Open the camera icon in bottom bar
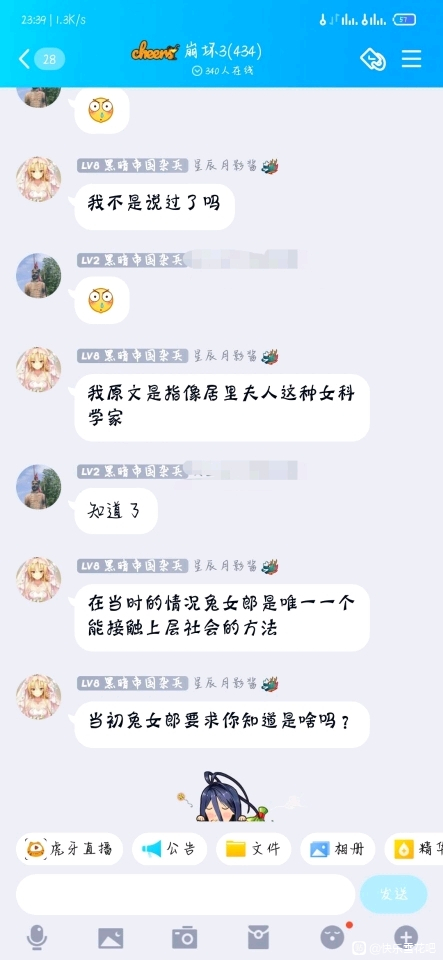Image resolution: width=443 pixels, height=960 pixels. 184,937
